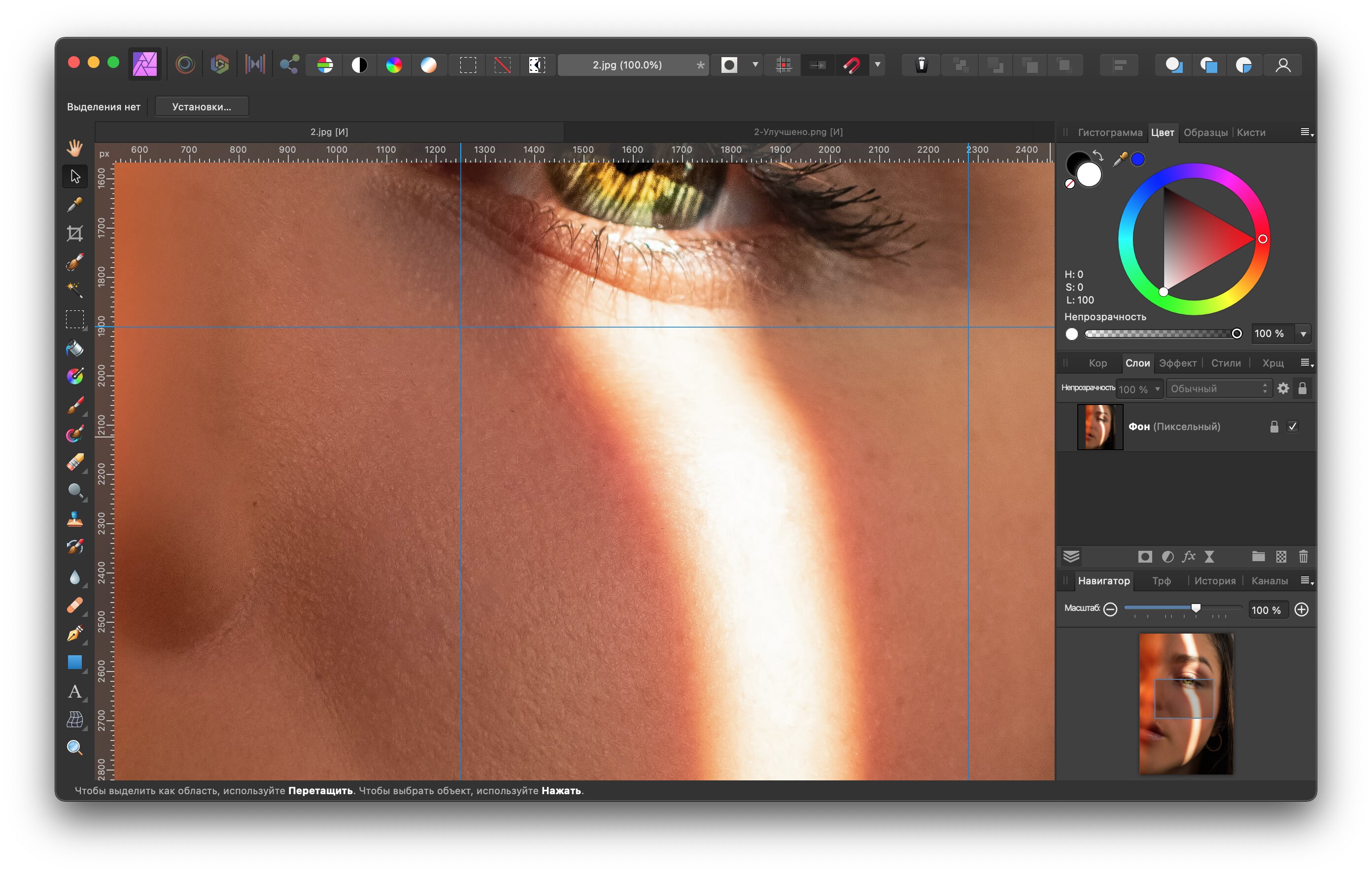Select the Flood Select magic wand tool
The width and height of the screenshot is (1372, 874).
[x=74, y=291]
